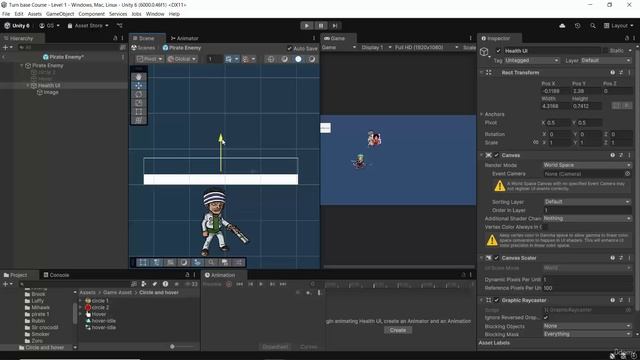Image resolution: width=640 pixels, height=360 pixels.
Task: Open the Pivot mode dropdown in Scene
Action: pos(149,59)
